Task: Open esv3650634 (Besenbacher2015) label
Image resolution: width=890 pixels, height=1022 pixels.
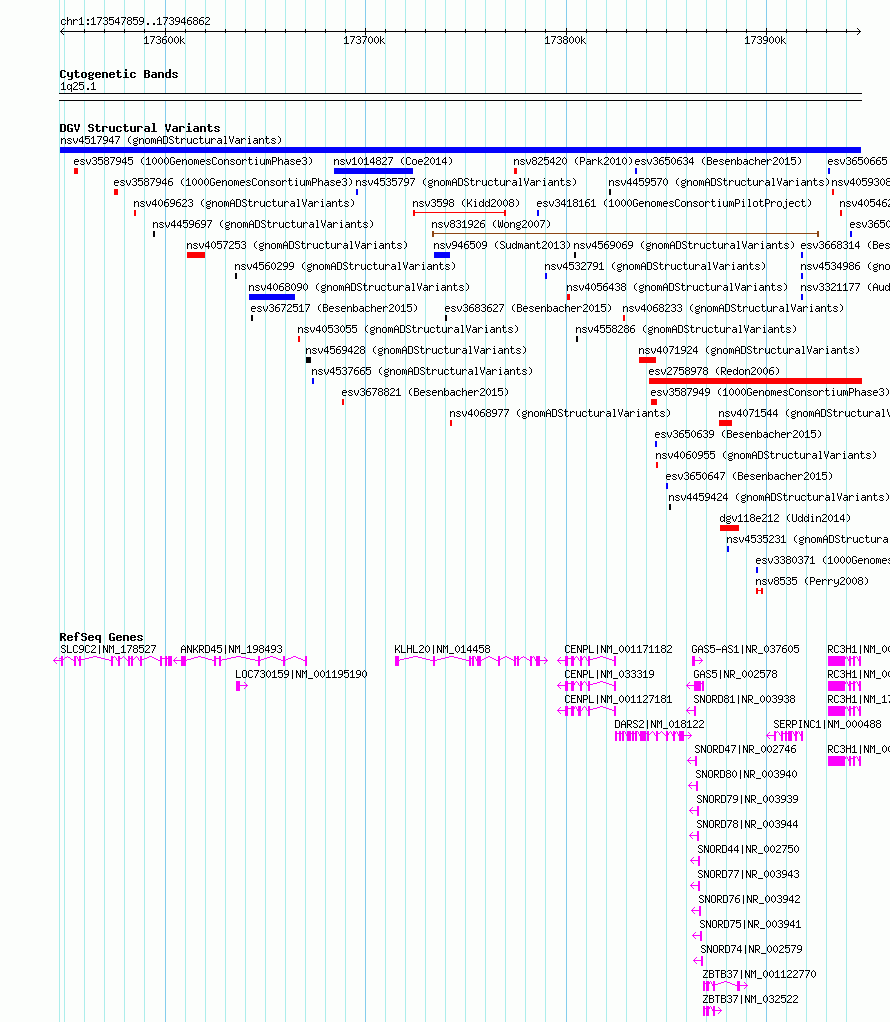Action: [x=719, y=161]
